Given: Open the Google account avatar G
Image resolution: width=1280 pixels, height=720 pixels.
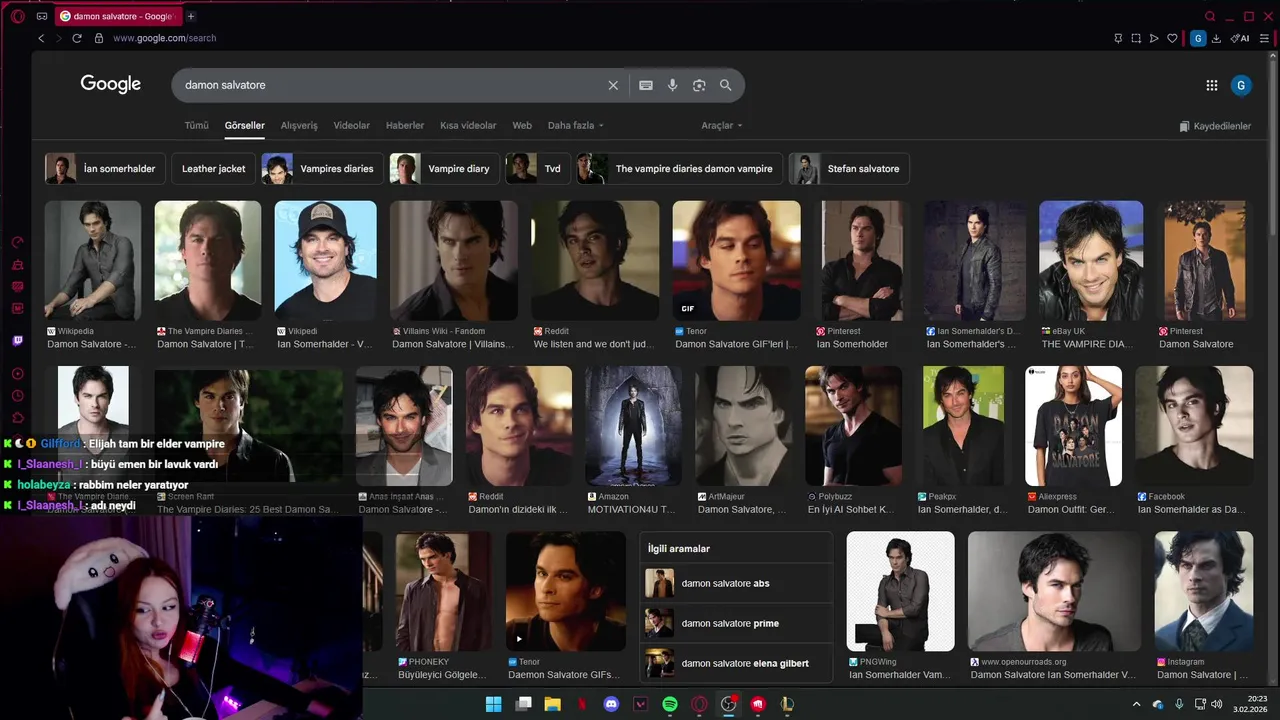Looking at the screenshot, I should [x=1241, y=86].
